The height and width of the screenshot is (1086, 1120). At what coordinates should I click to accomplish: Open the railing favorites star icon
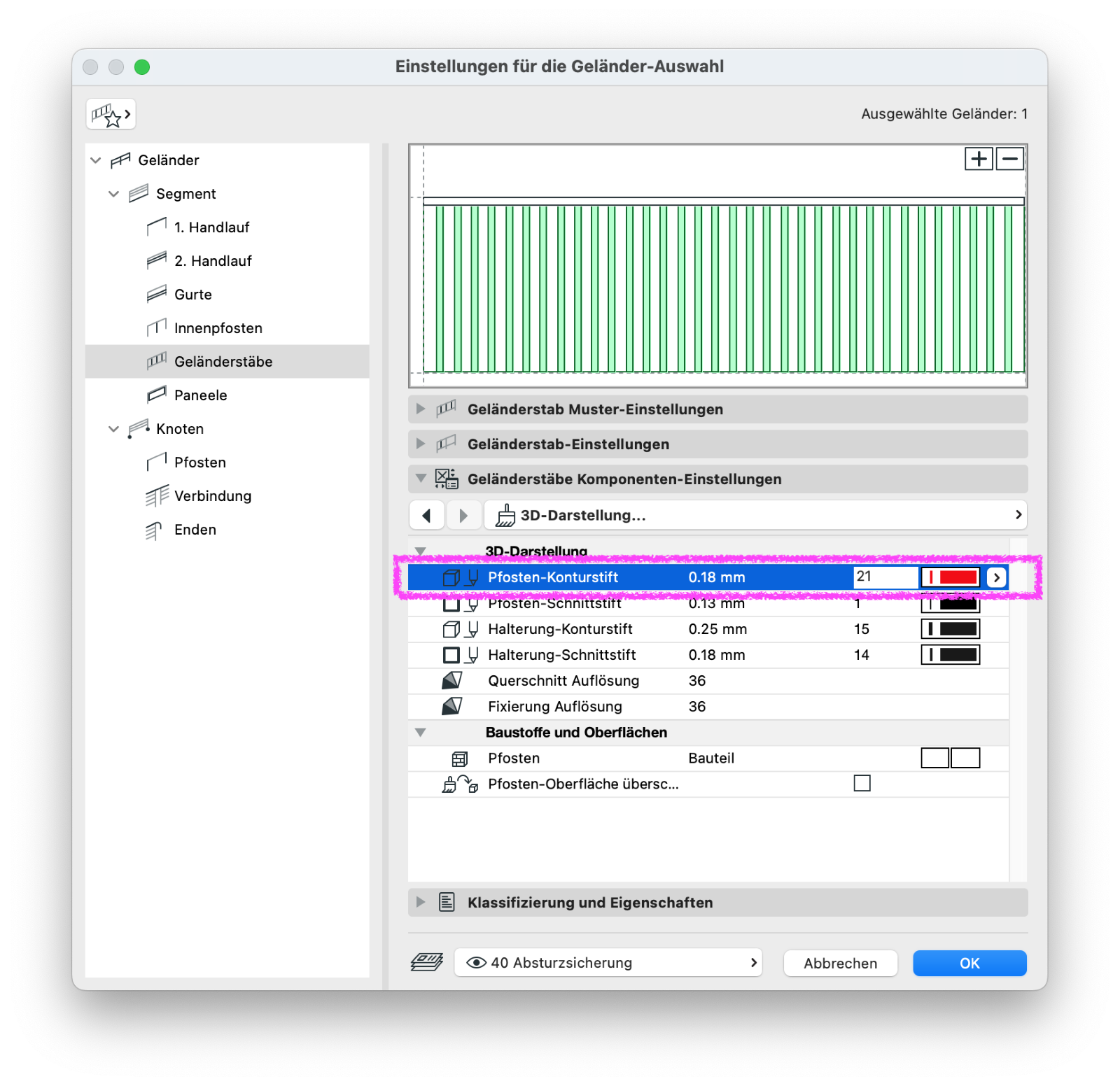[x=111, y=115]
